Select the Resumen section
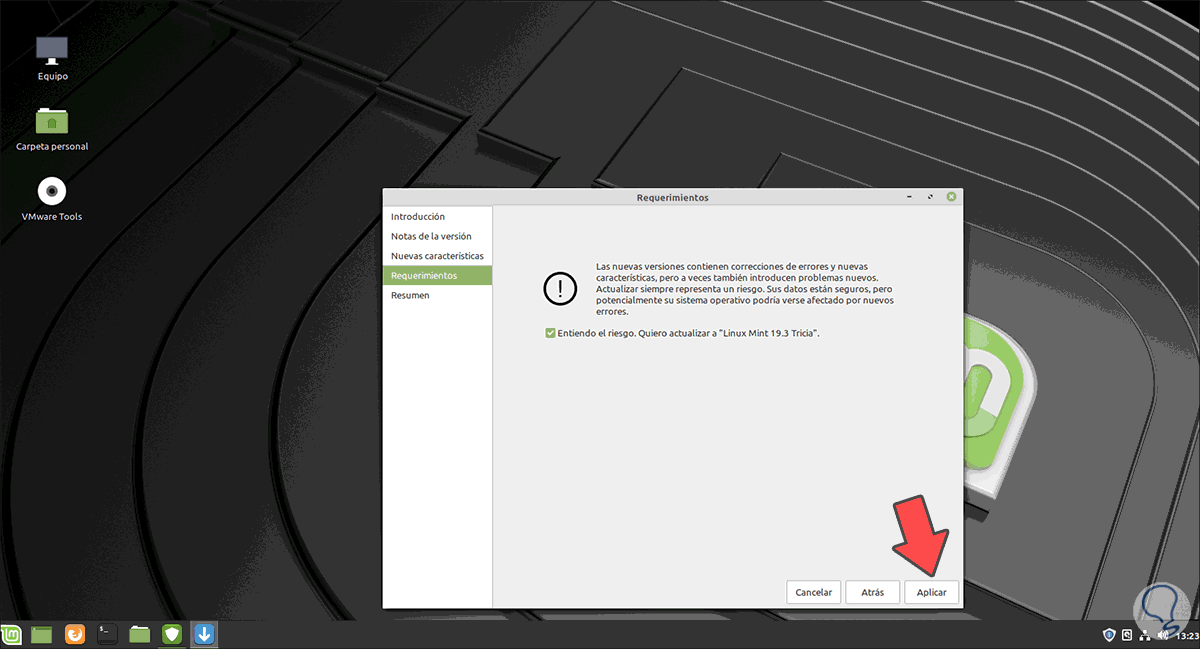Image resolution: width=1200 pixels, height=649 pixels. point(410,295)
